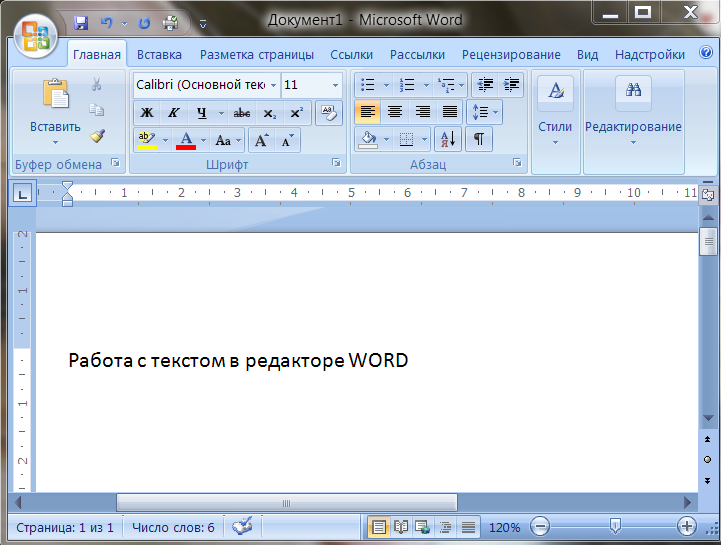Viewport: 721px width, 545px height.
Task: Decrease the paragraph indent
Action: point(485,85)
